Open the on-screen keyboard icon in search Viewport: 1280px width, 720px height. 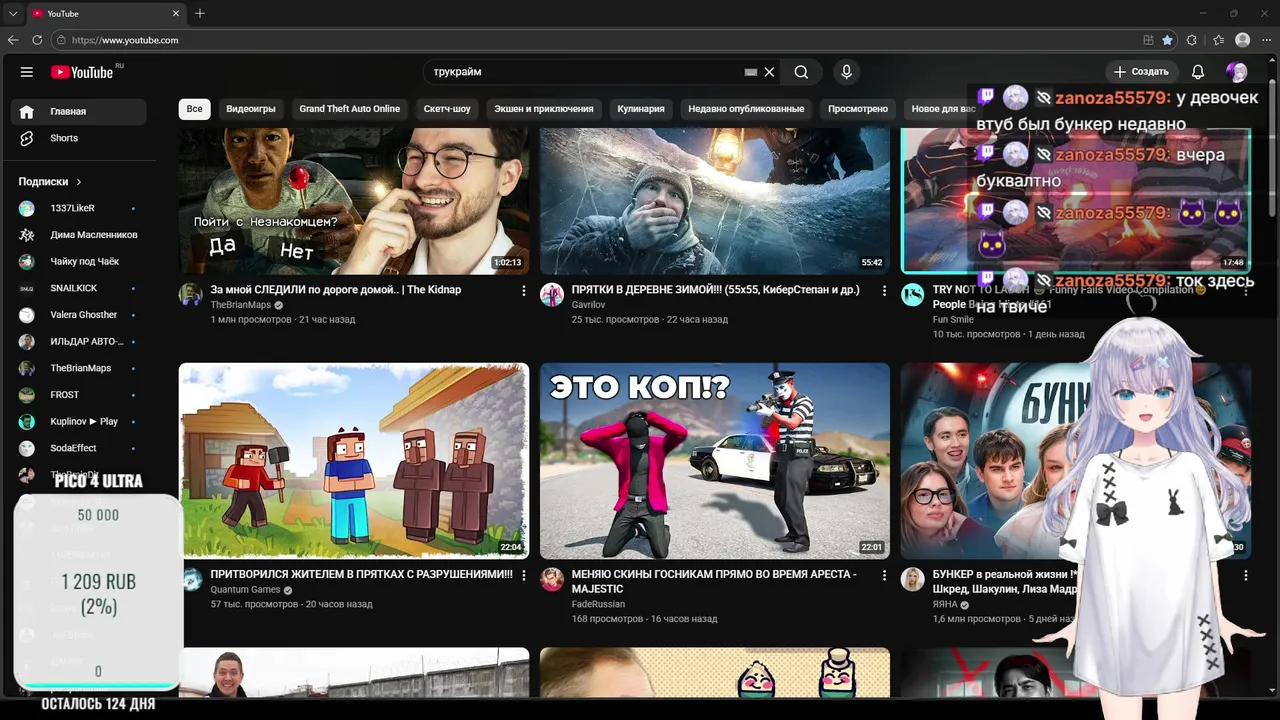pos(751,72)
